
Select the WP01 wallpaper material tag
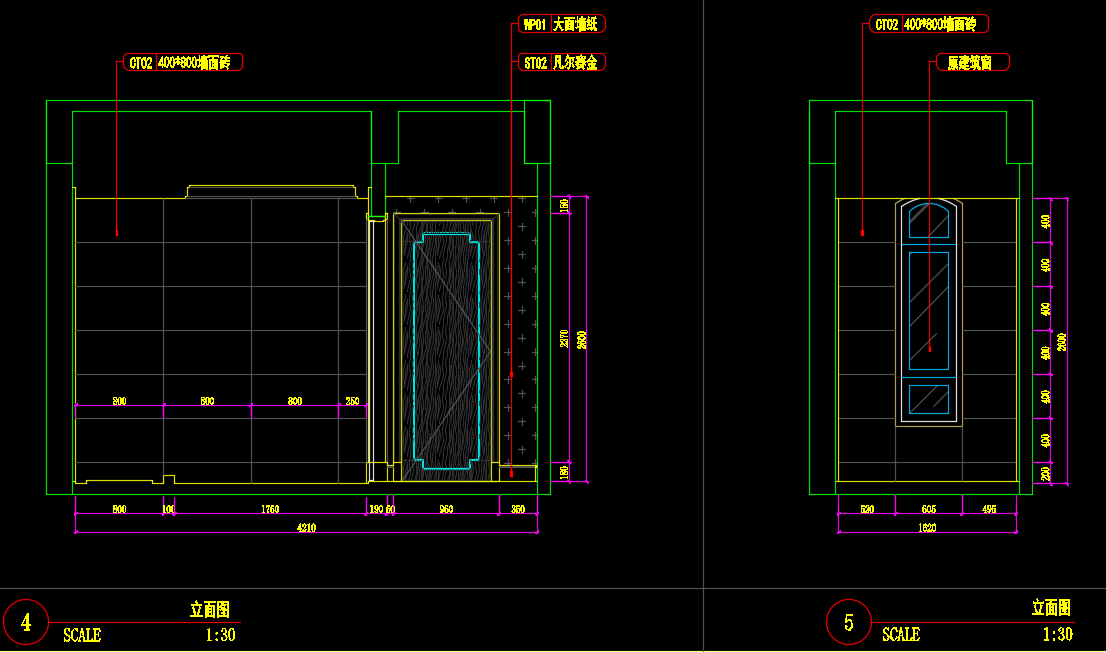click(563, 24)
